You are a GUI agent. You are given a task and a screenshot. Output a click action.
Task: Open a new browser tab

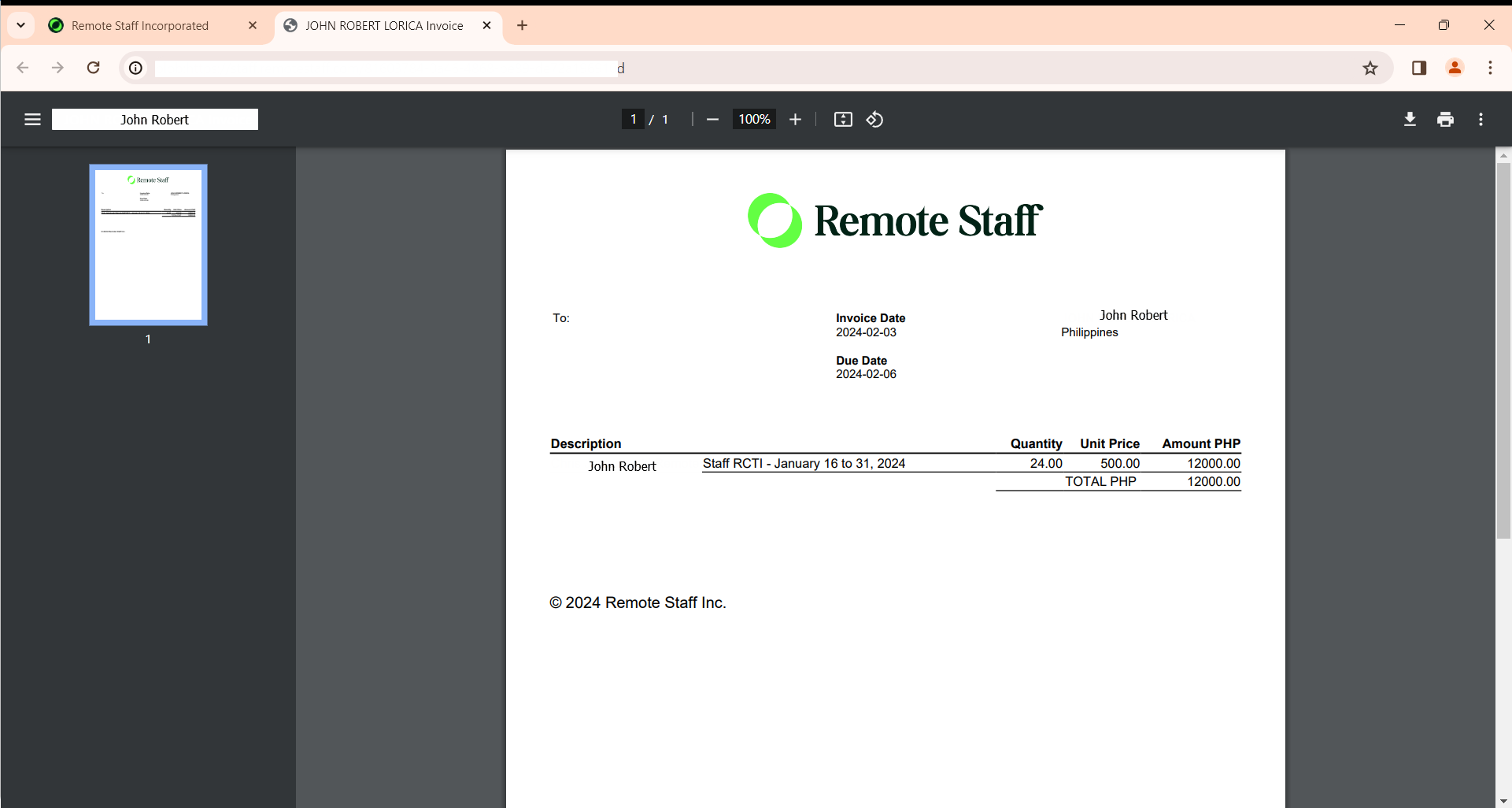tap(522, 26)
